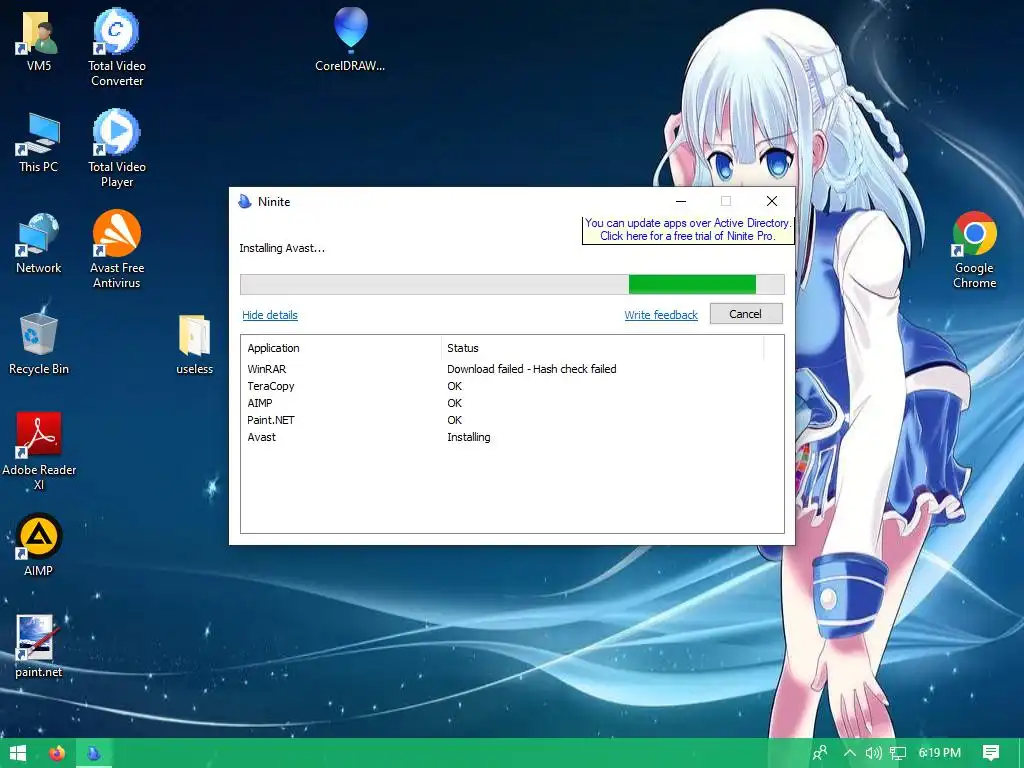Open the Write feedback link
The width and height of the screenshot is (1024, 768).
click(661, 315)
